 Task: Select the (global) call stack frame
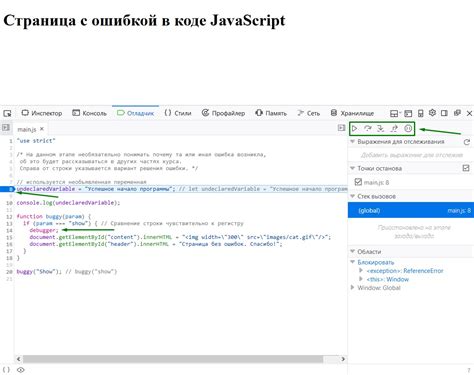[411, 210]
